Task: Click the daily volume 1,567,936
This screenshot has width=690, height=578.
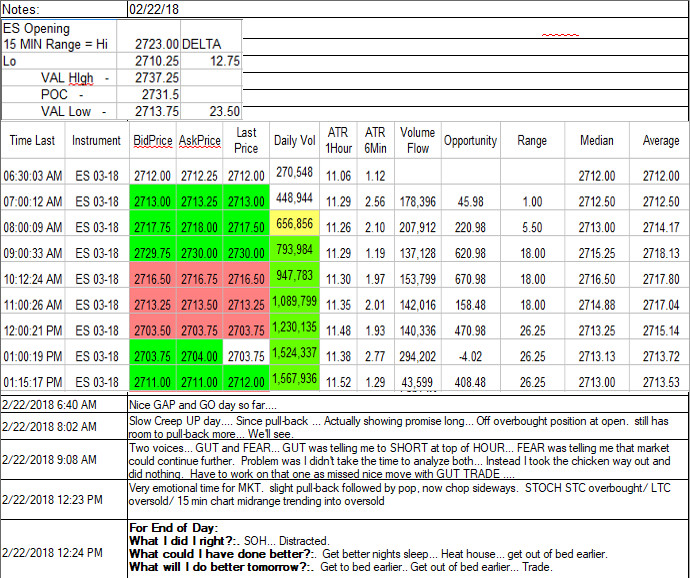Action: (x=295, y=378)
